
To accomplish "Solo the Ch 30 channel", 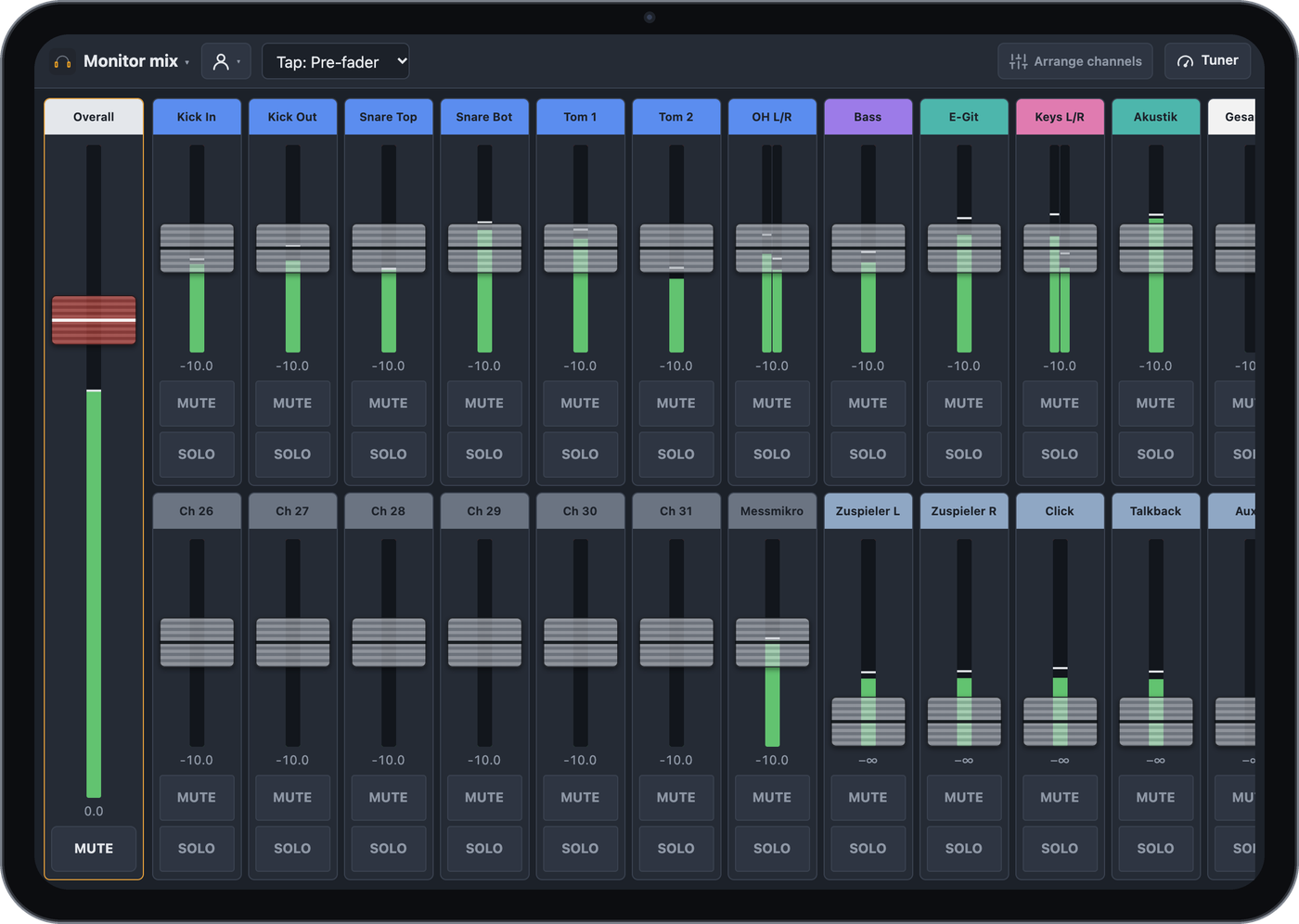I will click(x=581, y=849).
